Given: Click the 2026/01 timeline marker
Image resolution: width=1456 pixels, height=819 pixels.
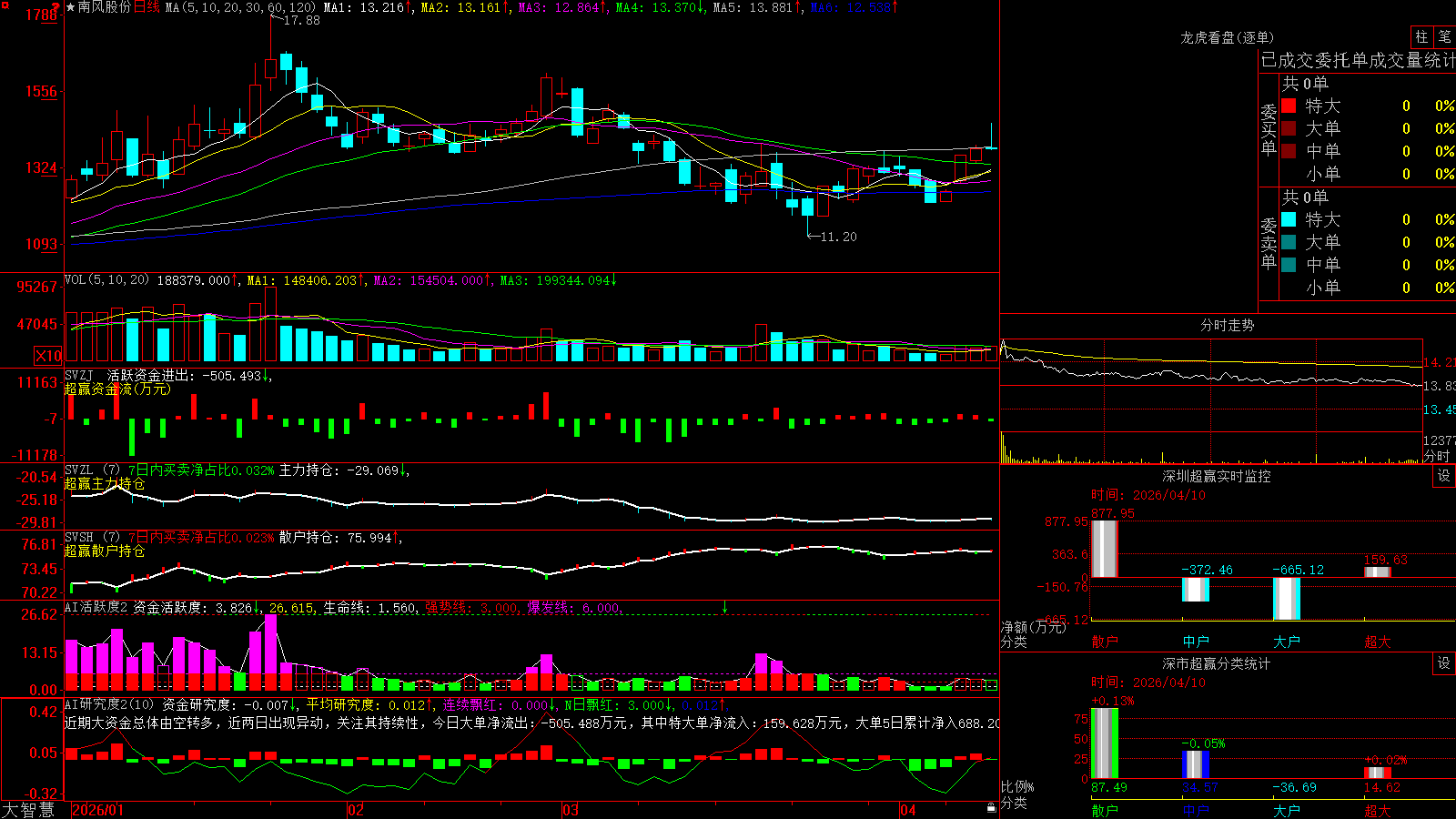Looking at the screenshot, I should pos(97,810).
